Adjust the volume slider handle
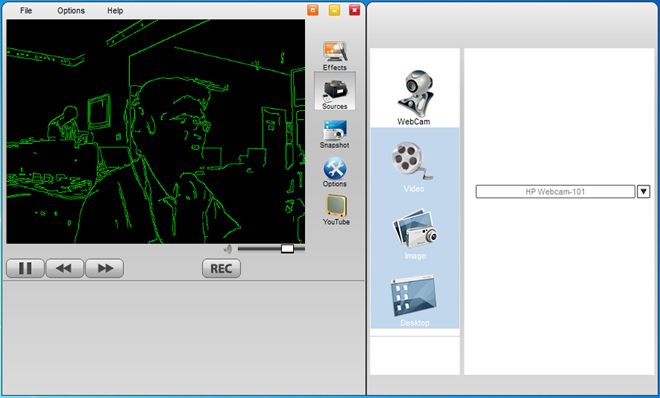The height and width of the screenshot is (398, 660). click(287, 249)
